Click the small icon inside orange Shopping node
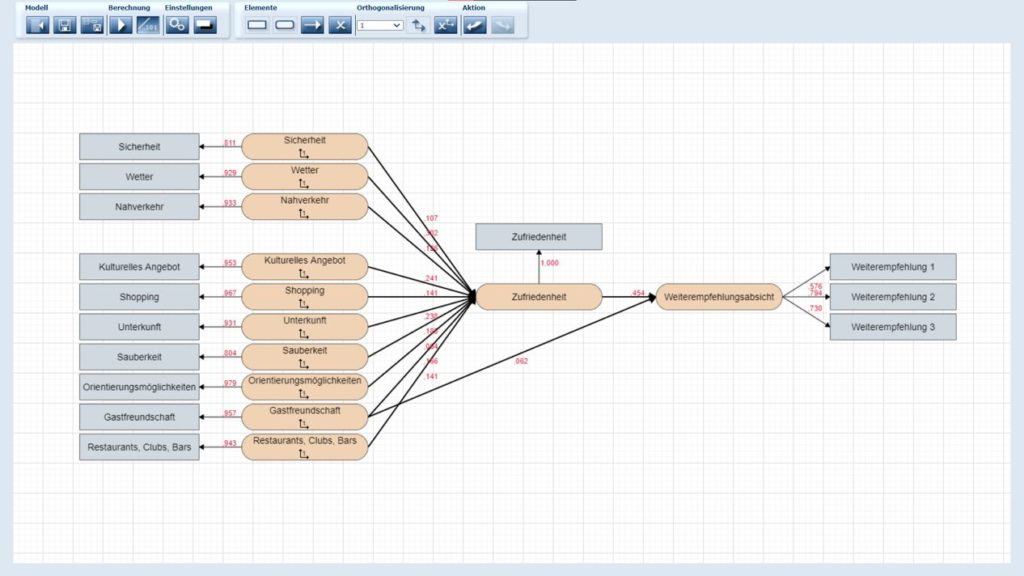The width and height of the screenshot is (1024, 576). pyautogui.click(x=304, y=304)
